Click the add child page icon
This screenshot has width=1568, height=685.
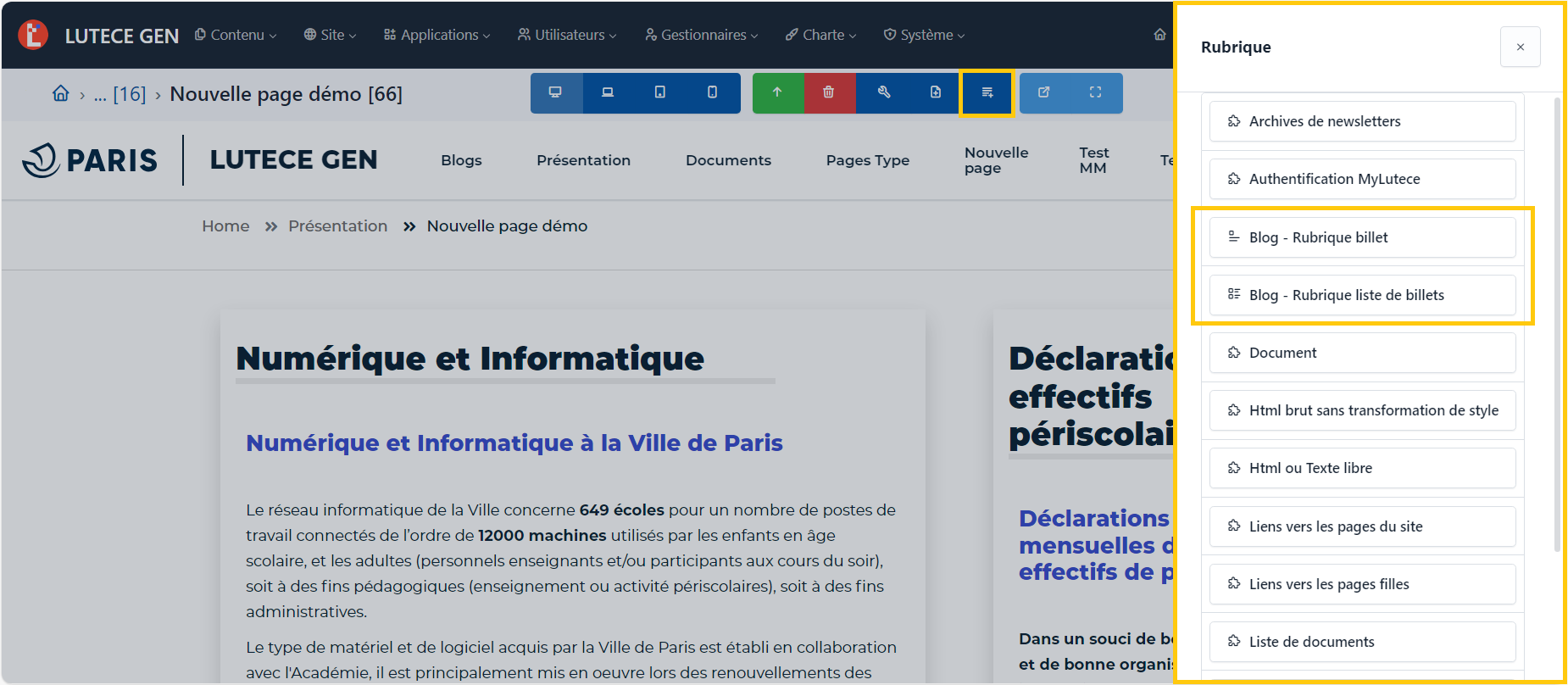coord(936,92)
